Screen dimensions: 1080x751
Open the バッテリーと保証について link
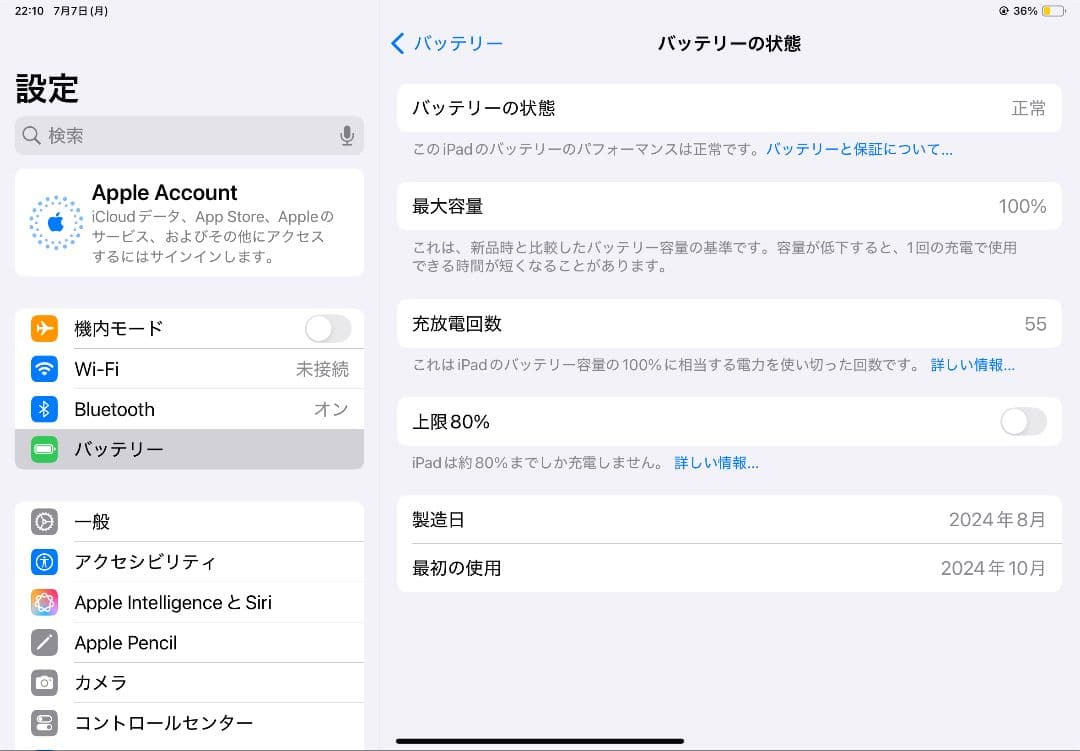coord(859,148)
